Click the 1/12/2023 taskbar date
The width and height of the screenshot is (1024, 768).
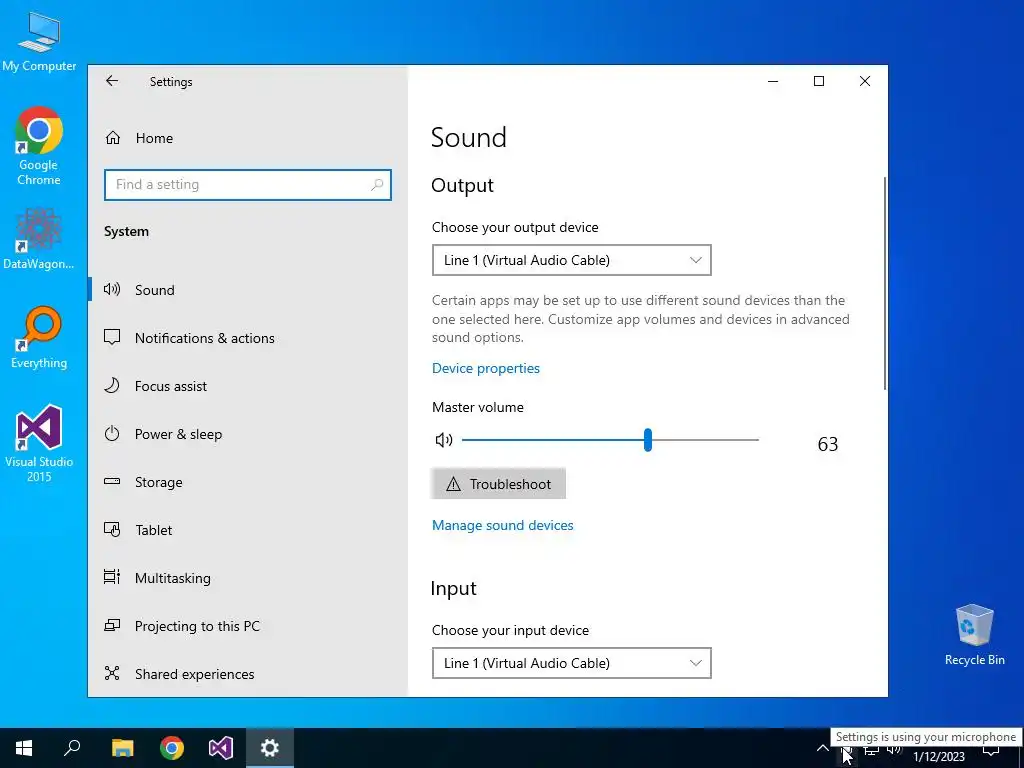point(938,757)
